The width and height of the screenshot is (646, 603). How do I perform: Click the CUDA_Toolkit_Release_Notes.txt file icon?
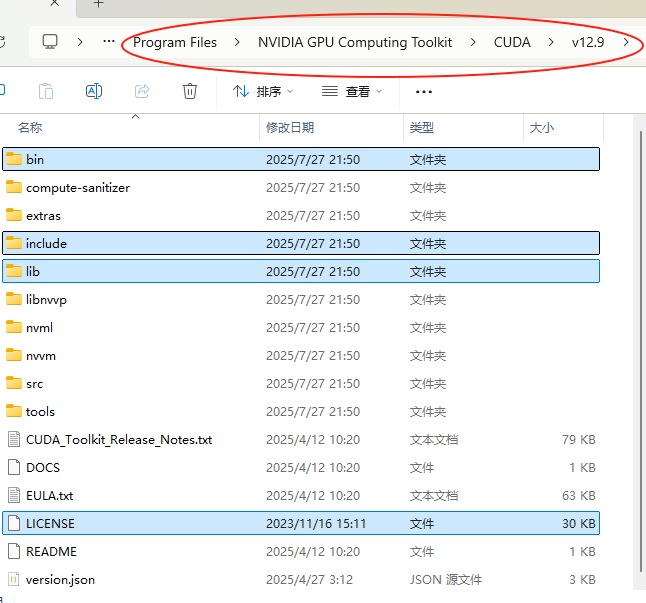click(x=14, y=439)
